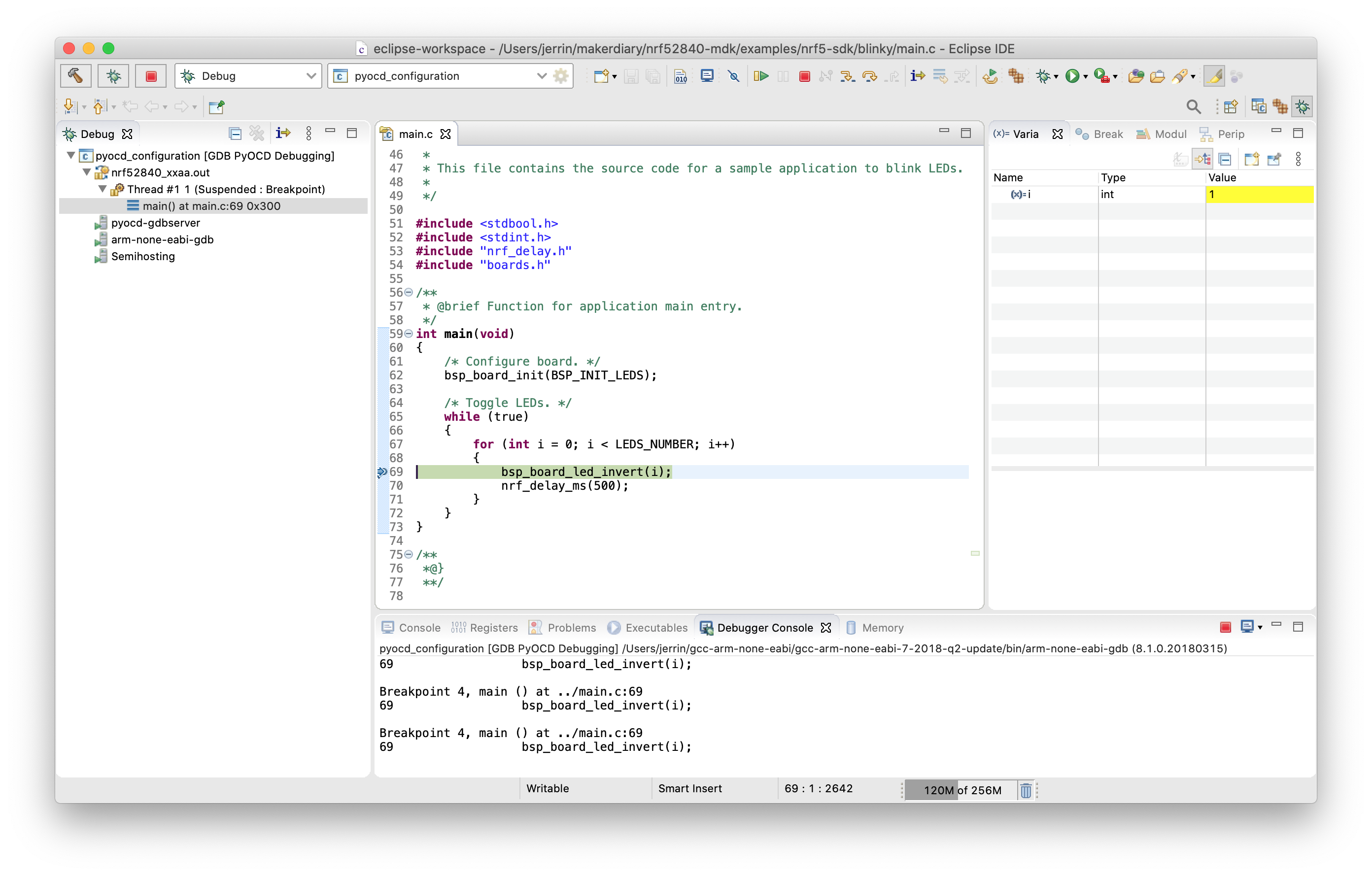The height and width of the screenshot is (876, 1372).
Task: Open the Debug As dropdown arrow
Action: (1056, 77)
